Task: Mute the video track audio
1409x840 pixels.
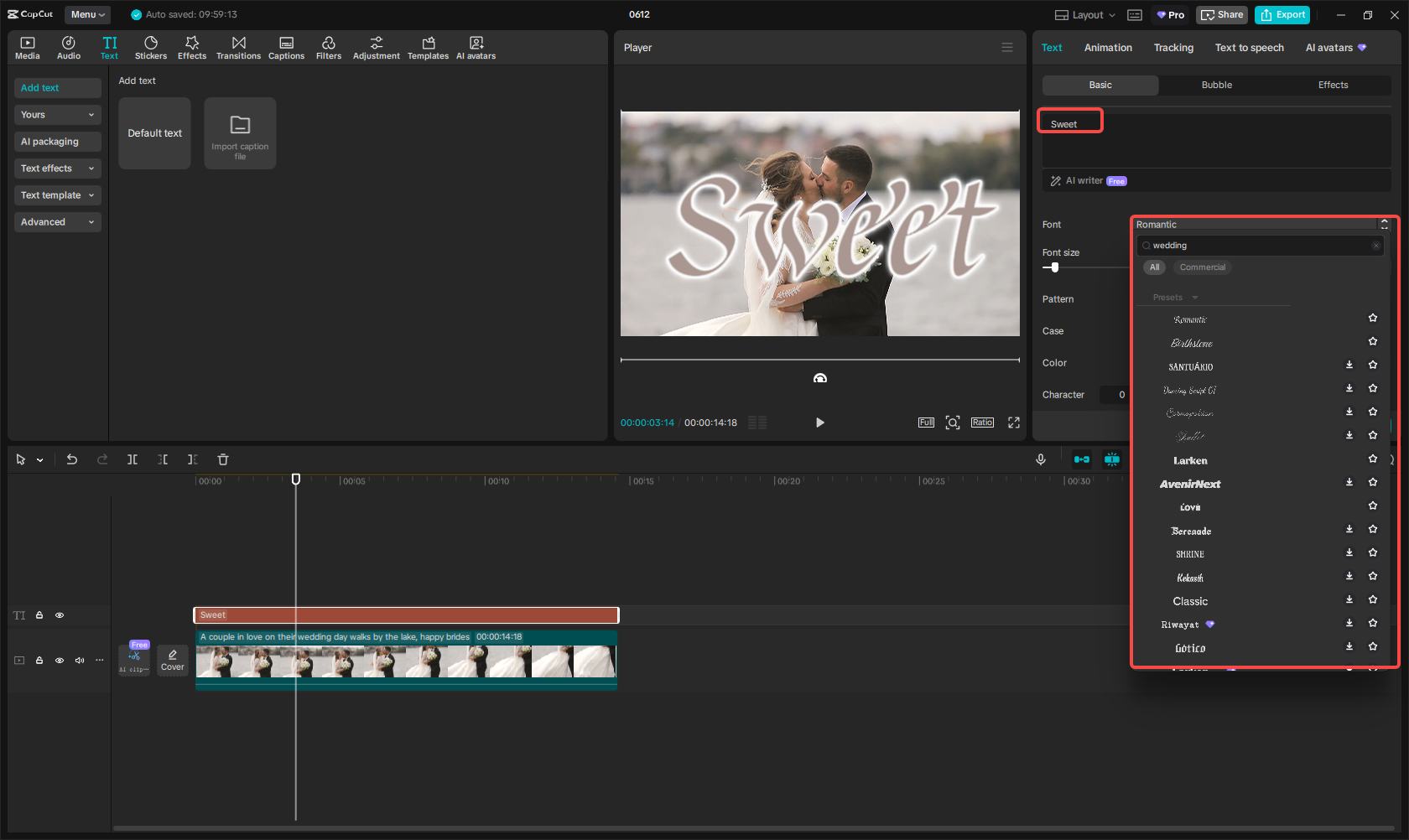Action: [x=80, y=661]
